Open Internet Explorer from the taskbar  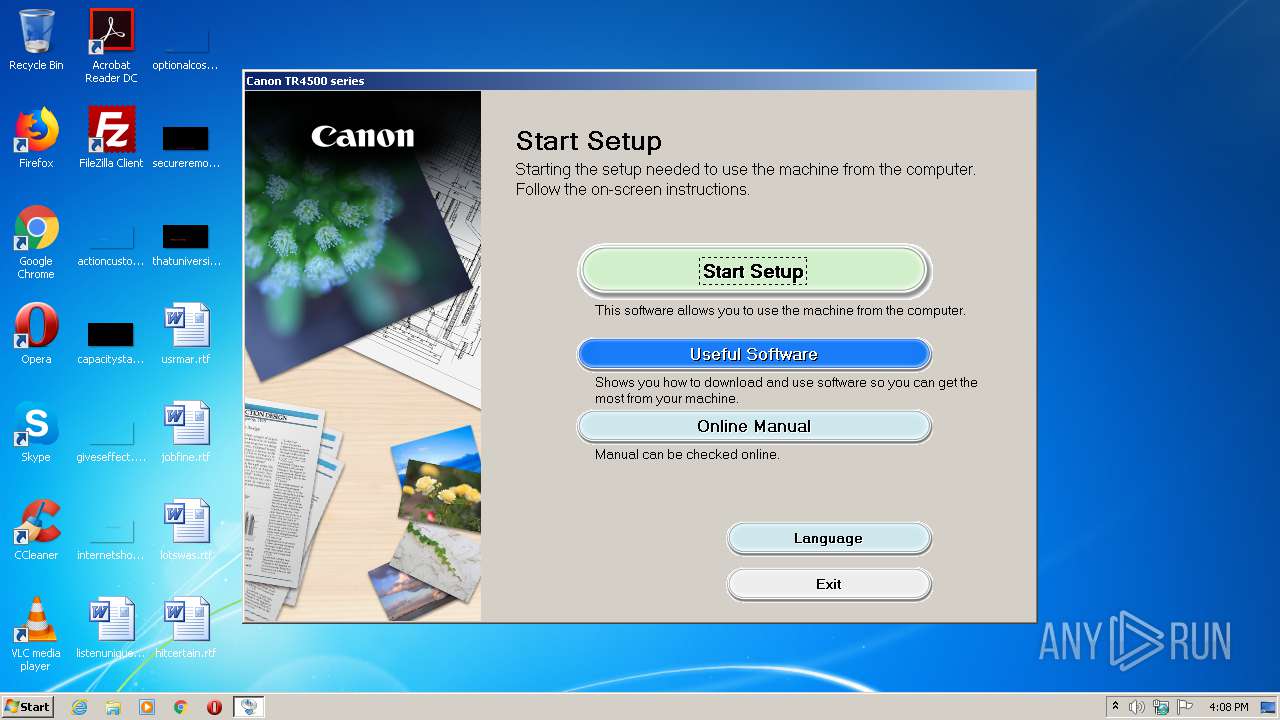tap(79, 707)
